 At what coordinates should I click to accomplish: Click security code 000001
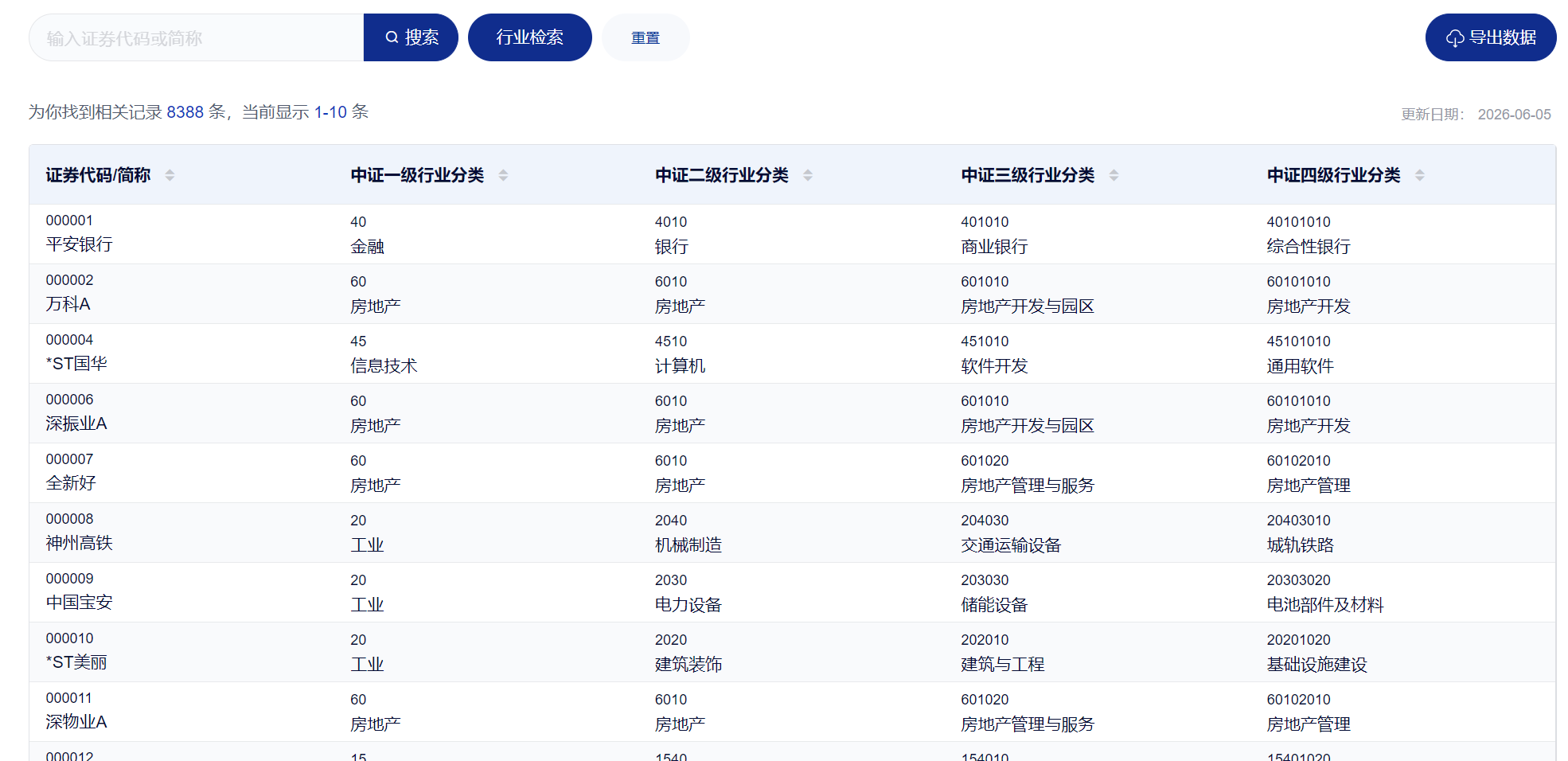[x=69, y=220]
